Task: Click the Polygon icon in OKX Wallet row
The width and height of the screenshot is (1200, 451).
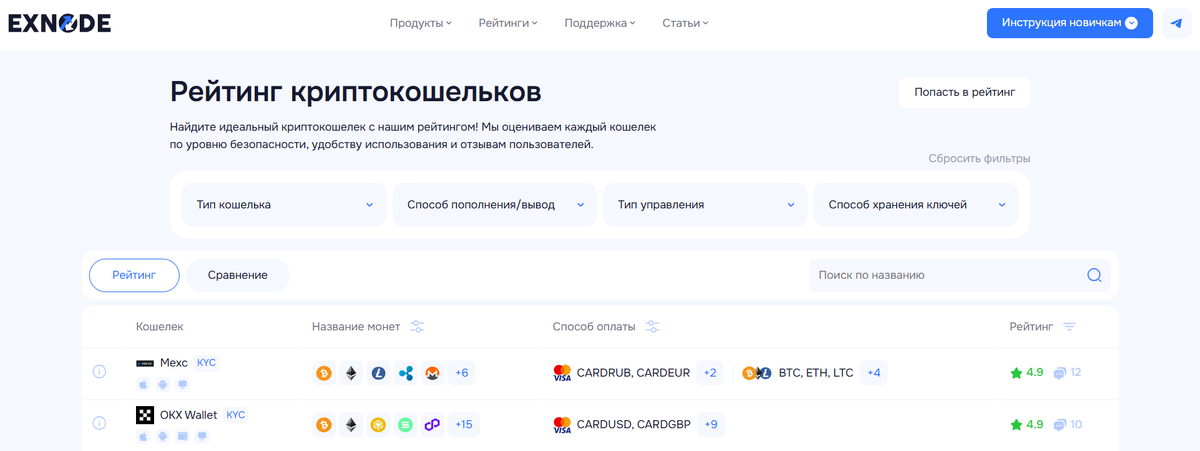Action: 432,425
